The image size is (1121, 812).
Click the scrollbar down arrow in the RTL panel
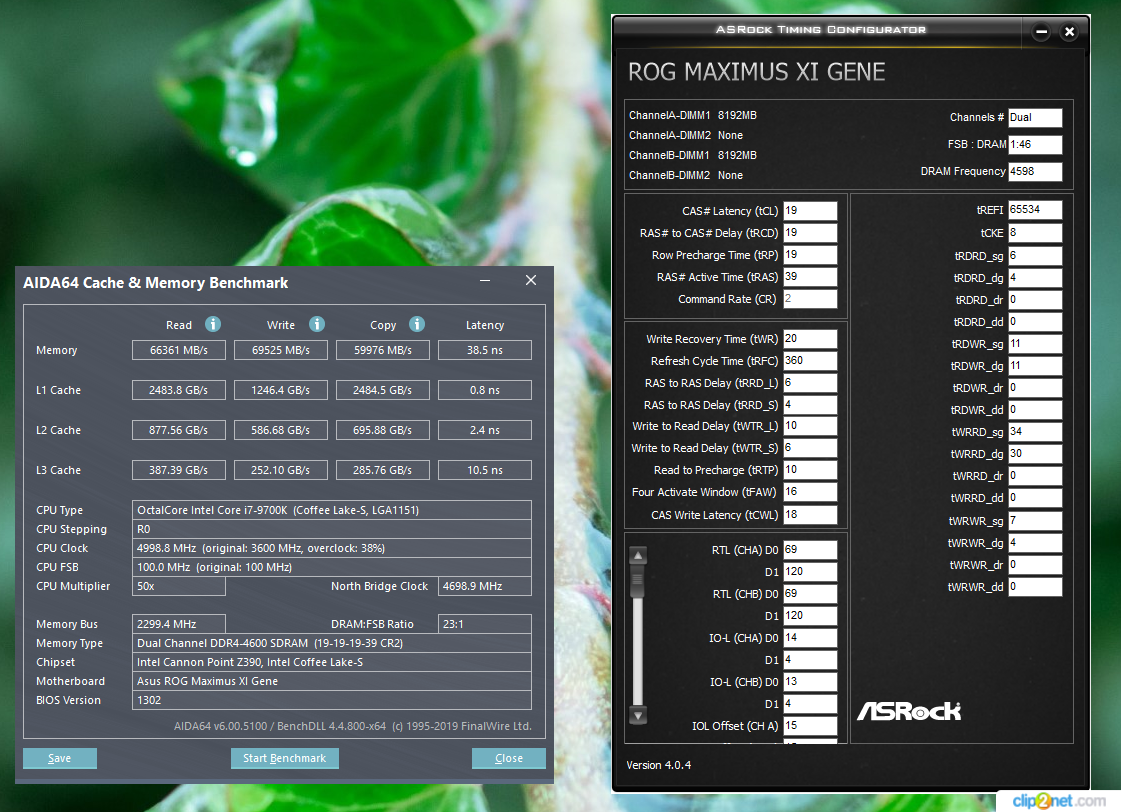(x=638, y=715)
